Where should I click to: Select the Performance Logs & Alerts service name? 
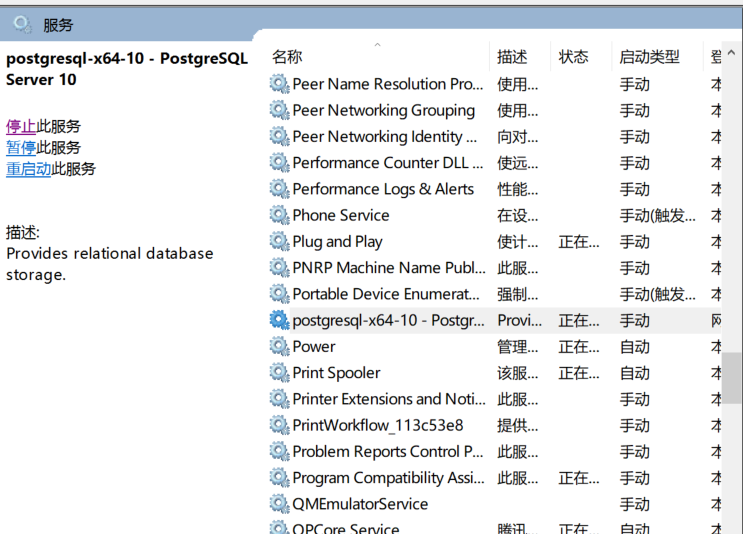pyautogui.click(x=383, y=190)
